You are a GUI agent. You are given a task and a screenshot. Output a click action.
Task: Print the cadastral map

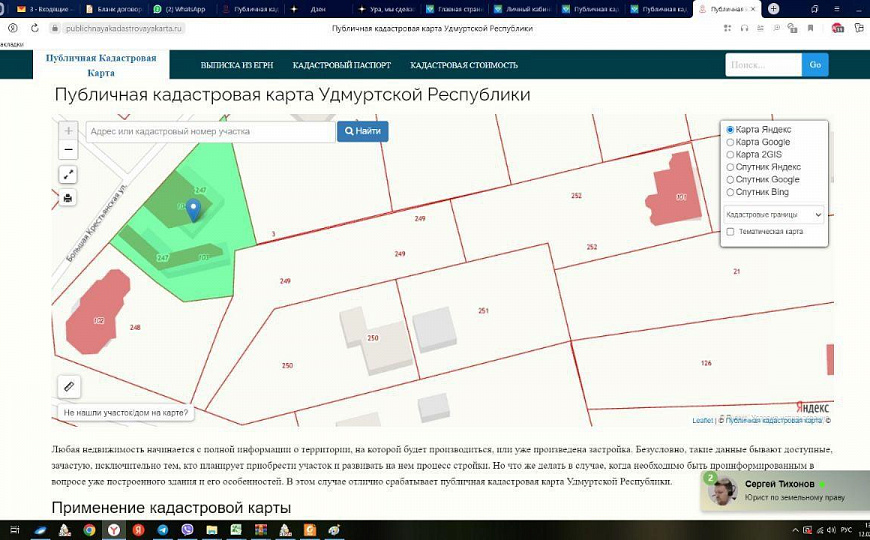click(x=68, y=198)
